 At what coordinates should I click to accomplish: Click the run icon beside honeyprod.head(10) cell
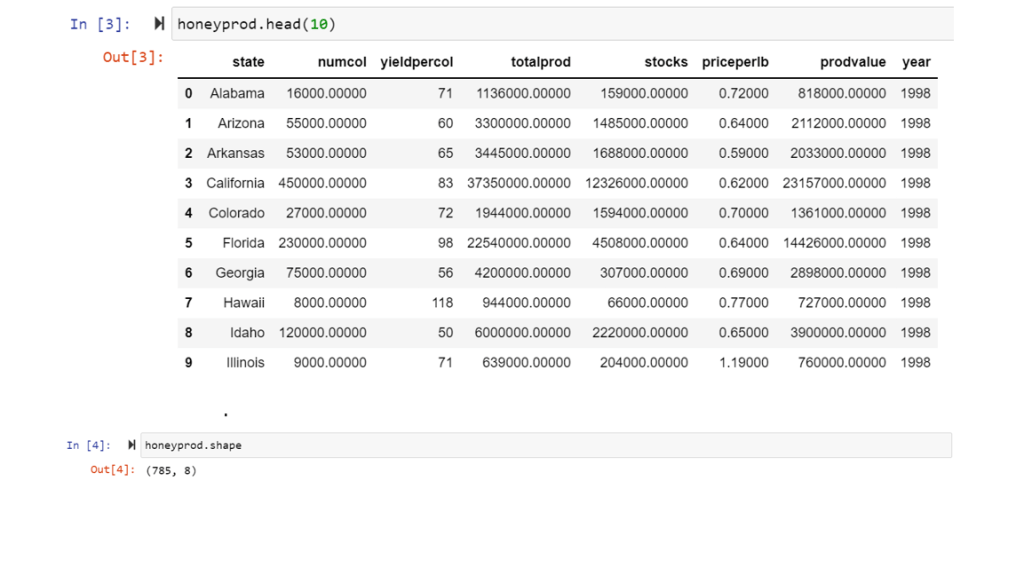click(x=160, y=24)
